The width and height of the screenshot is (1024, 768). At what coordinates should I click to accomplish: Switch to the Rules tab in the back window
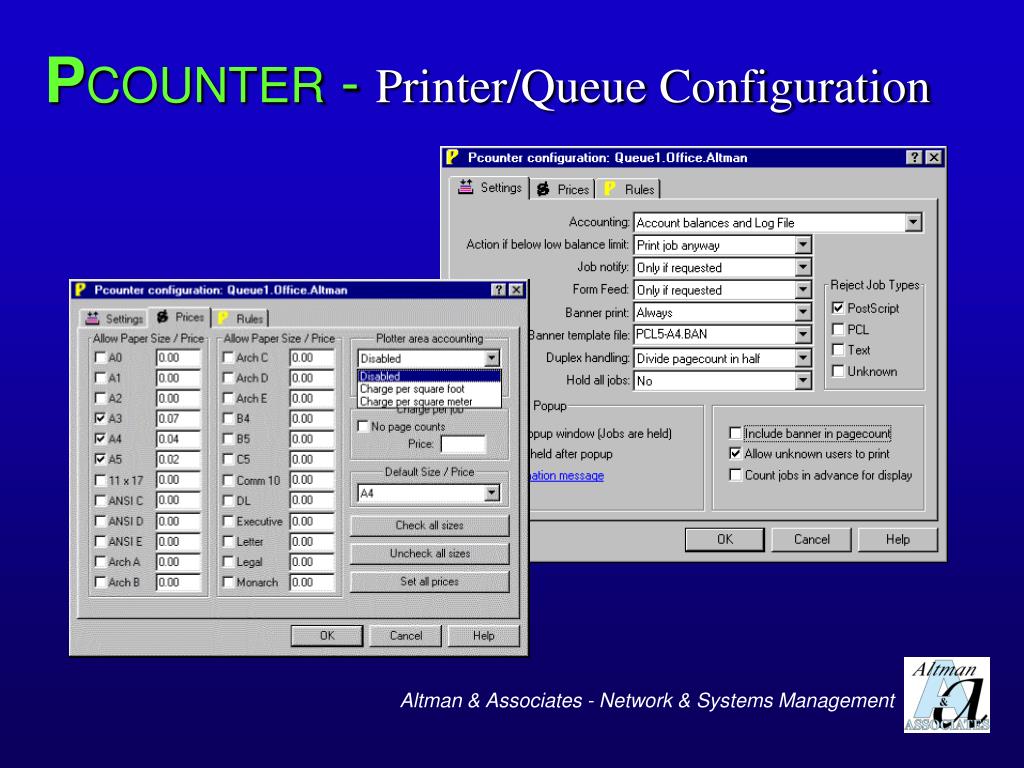628,189
